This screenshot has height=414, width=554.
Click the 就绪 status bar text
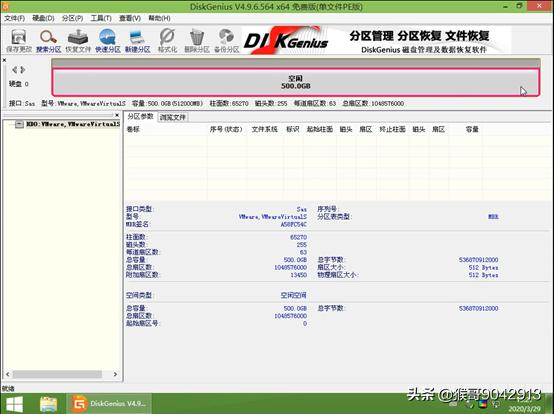point(8,389)
